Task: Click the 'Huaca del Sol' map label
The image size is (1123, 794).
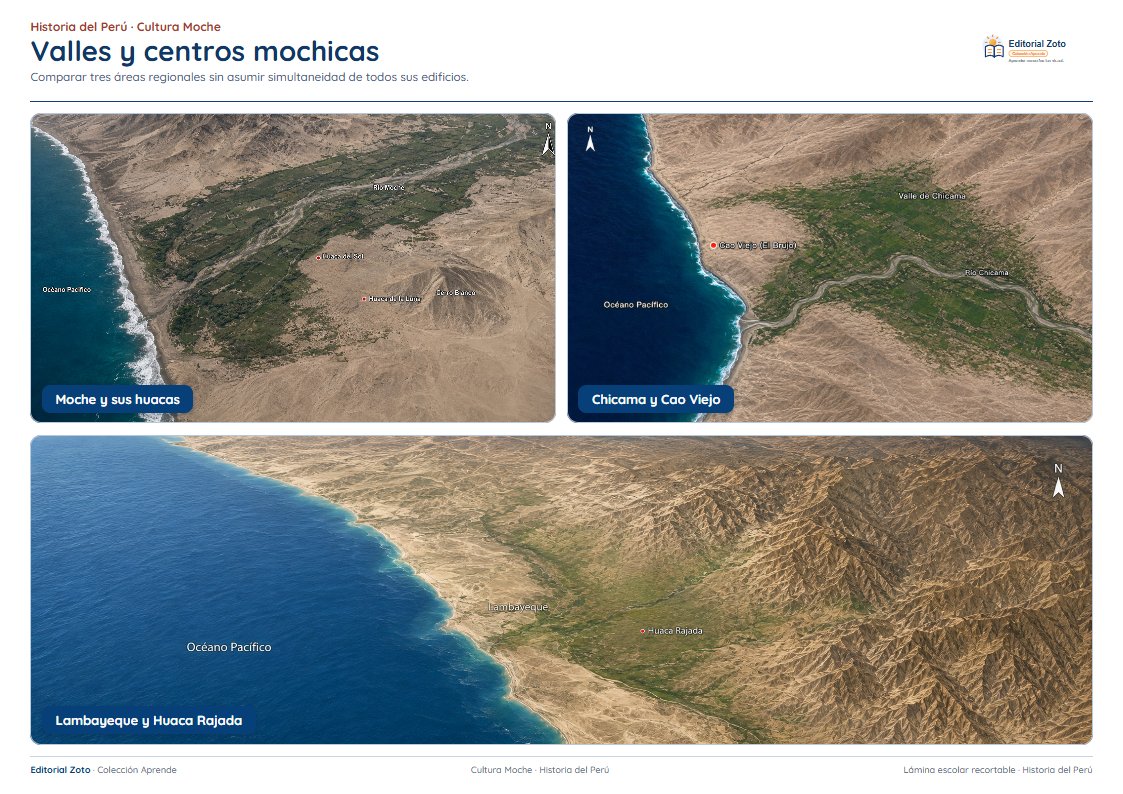Action: pyautogui.click(x=343, y=256)
